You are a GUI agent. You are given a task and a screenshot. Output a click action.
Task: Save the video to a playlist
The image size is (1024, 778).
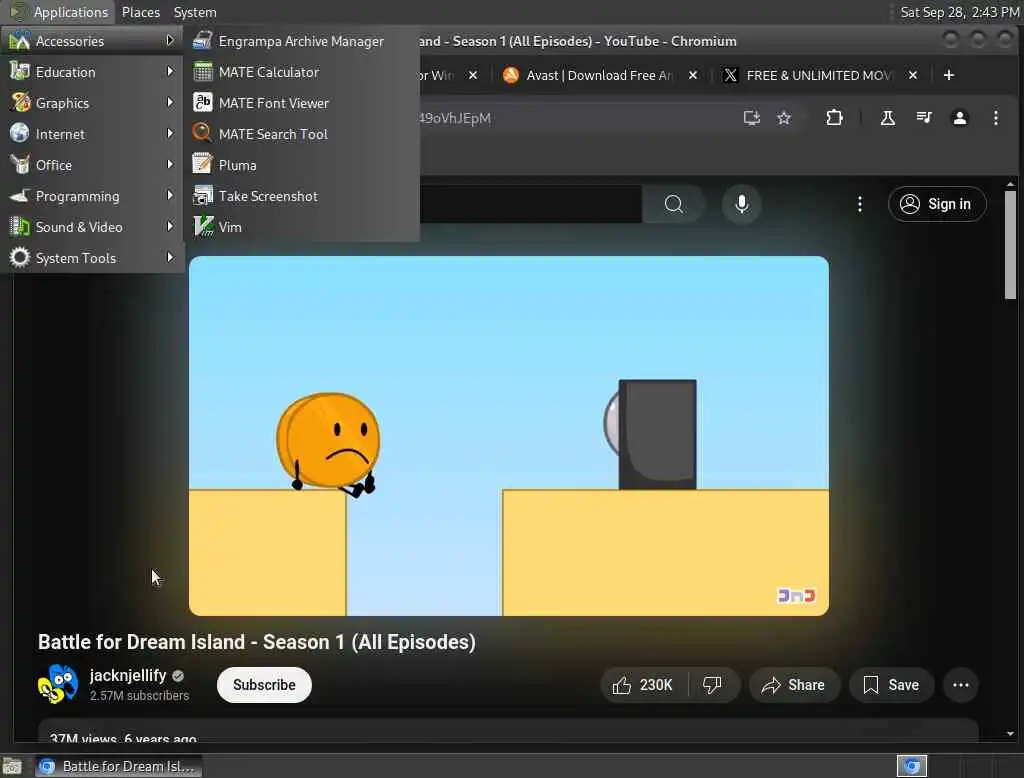[x=891, y=685]
